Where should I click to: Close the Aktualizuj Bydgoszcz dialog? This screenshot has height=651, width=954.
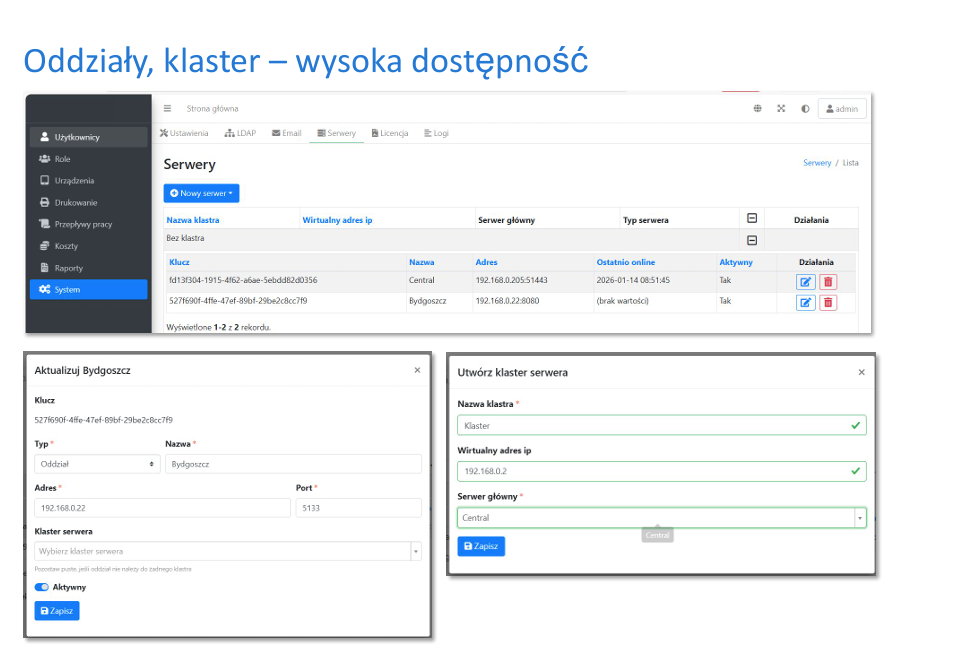(417, 370)
